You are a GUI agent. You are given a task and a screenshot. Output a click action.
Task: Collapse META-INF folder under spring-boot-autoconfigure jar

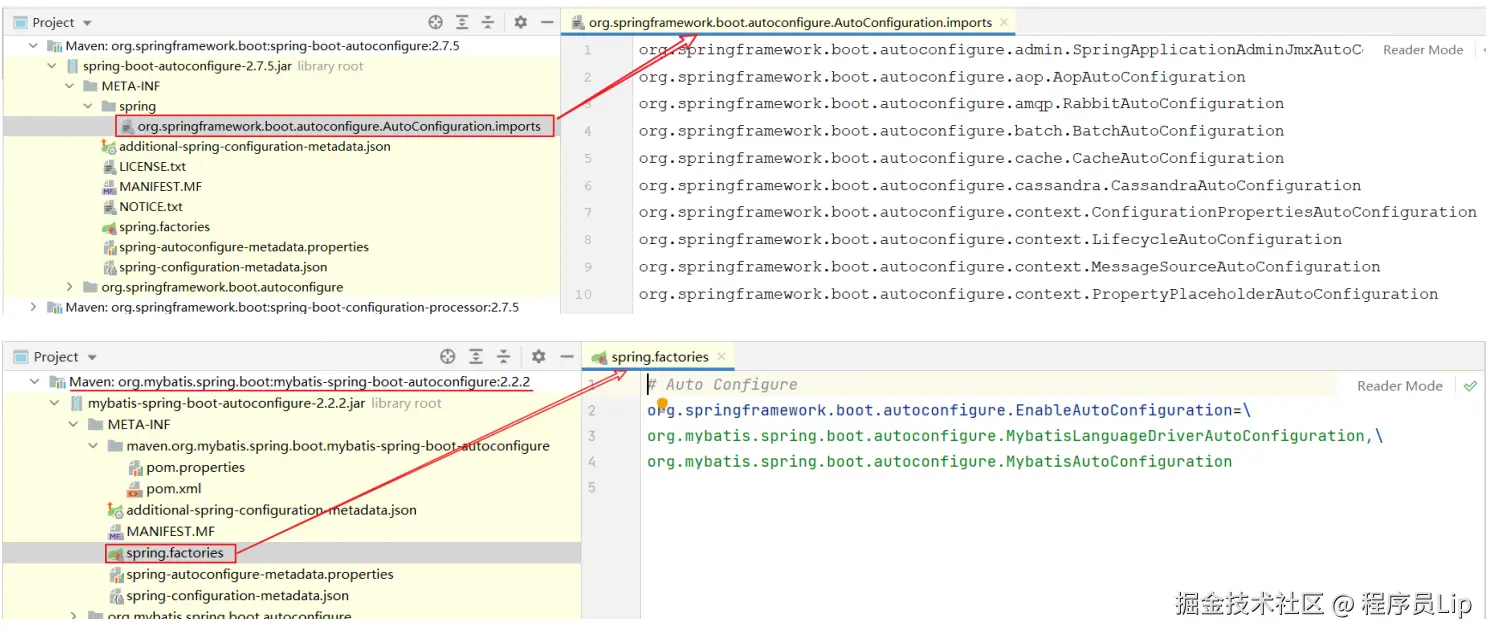[x=70, y=86]
